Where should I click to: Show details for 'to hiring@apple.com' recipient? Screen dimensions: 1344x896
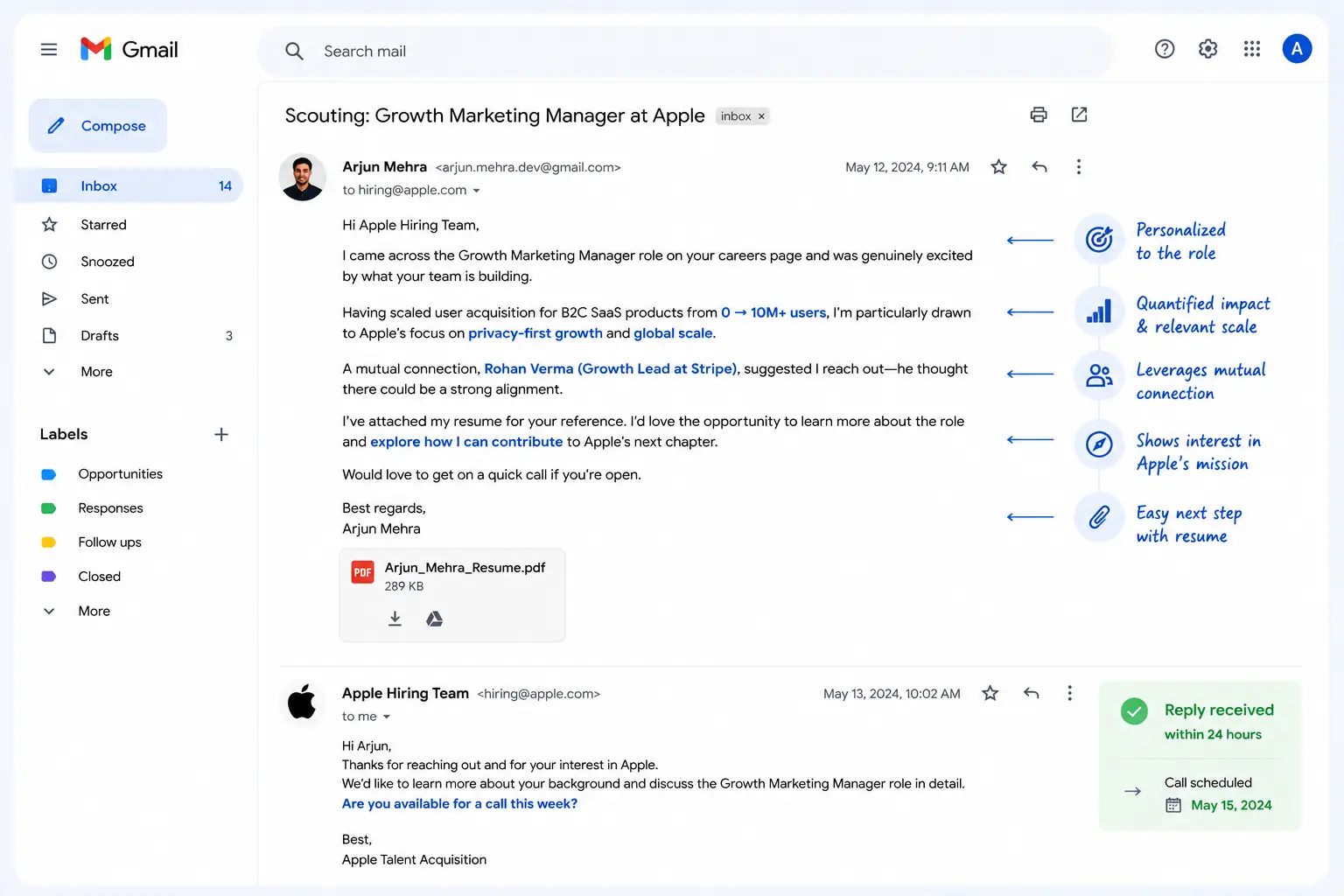coord(477,191)
